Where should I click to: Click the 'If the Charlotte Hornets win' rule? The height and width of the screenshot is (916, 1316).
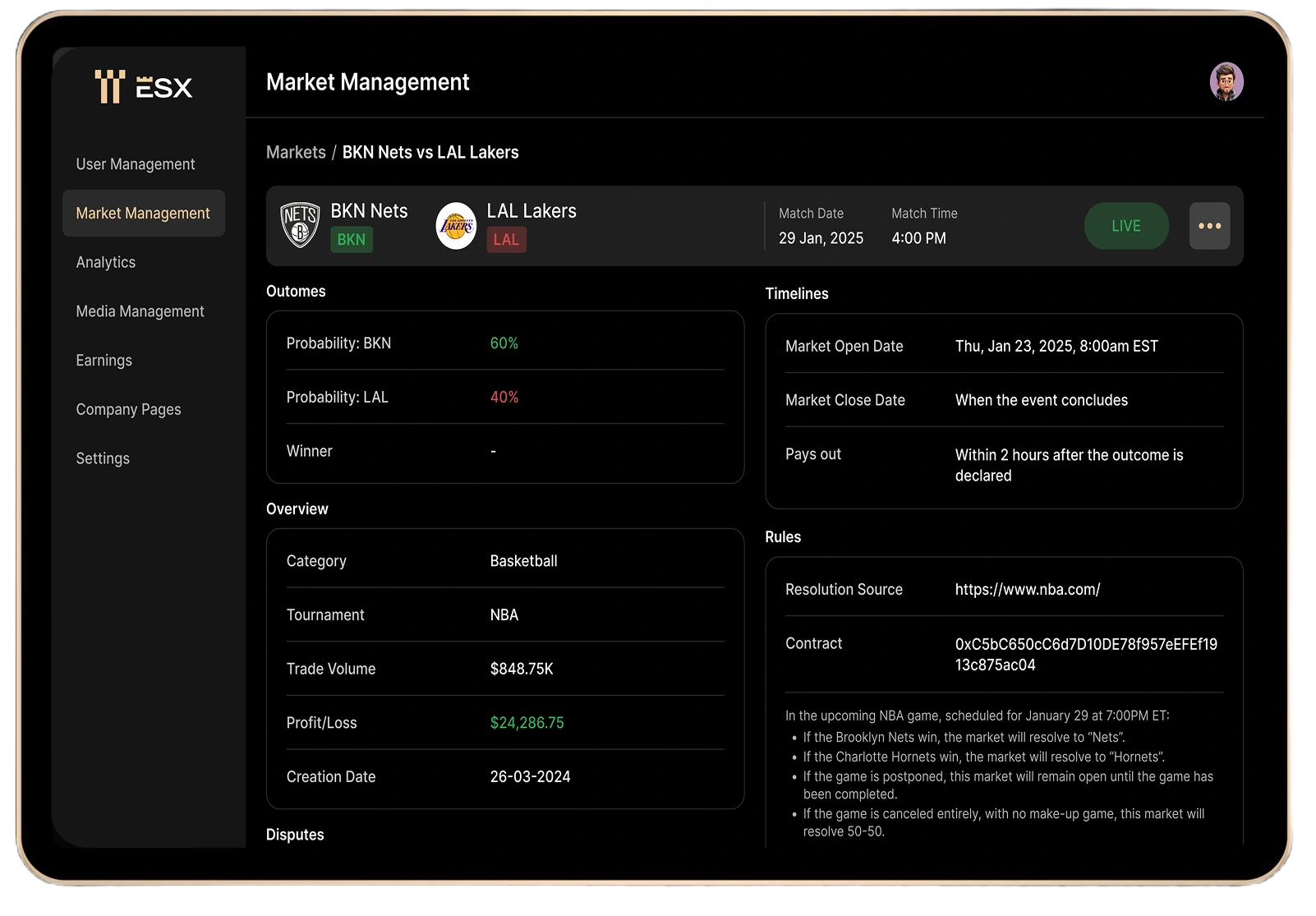click(x=983, y=757)
